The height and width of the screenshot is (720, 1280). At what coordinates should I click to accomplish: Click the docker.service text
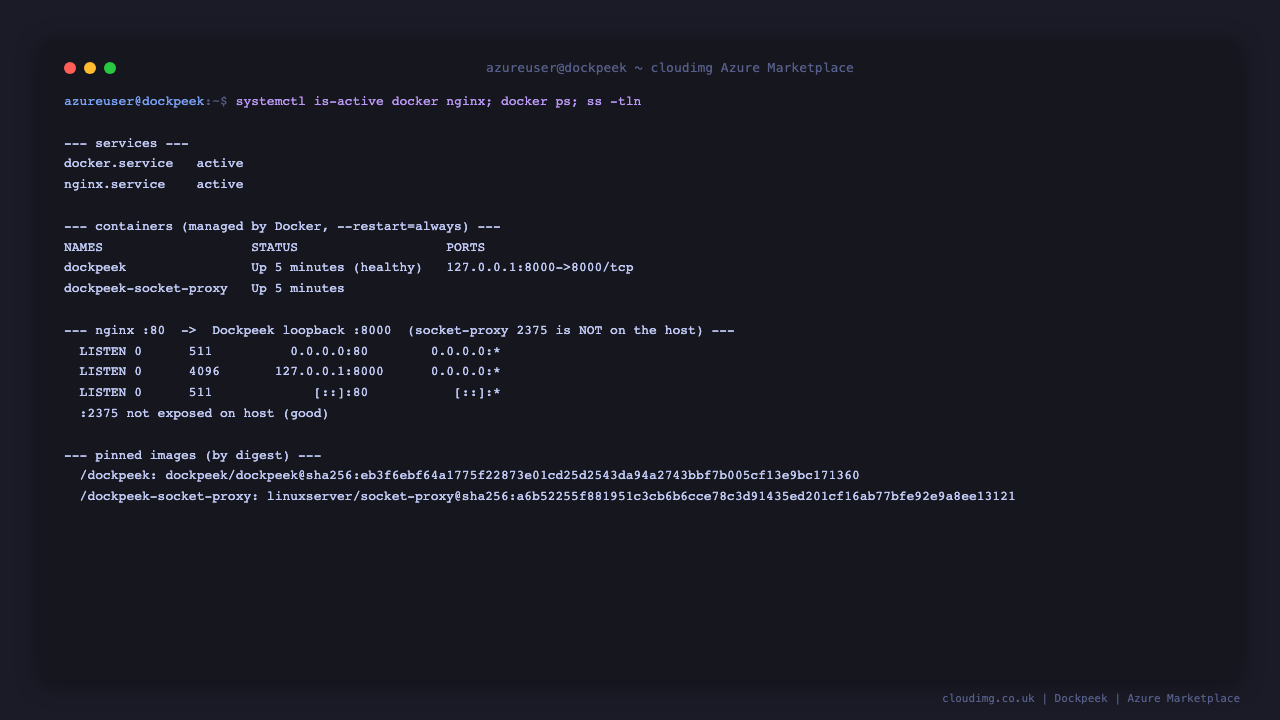118,163
